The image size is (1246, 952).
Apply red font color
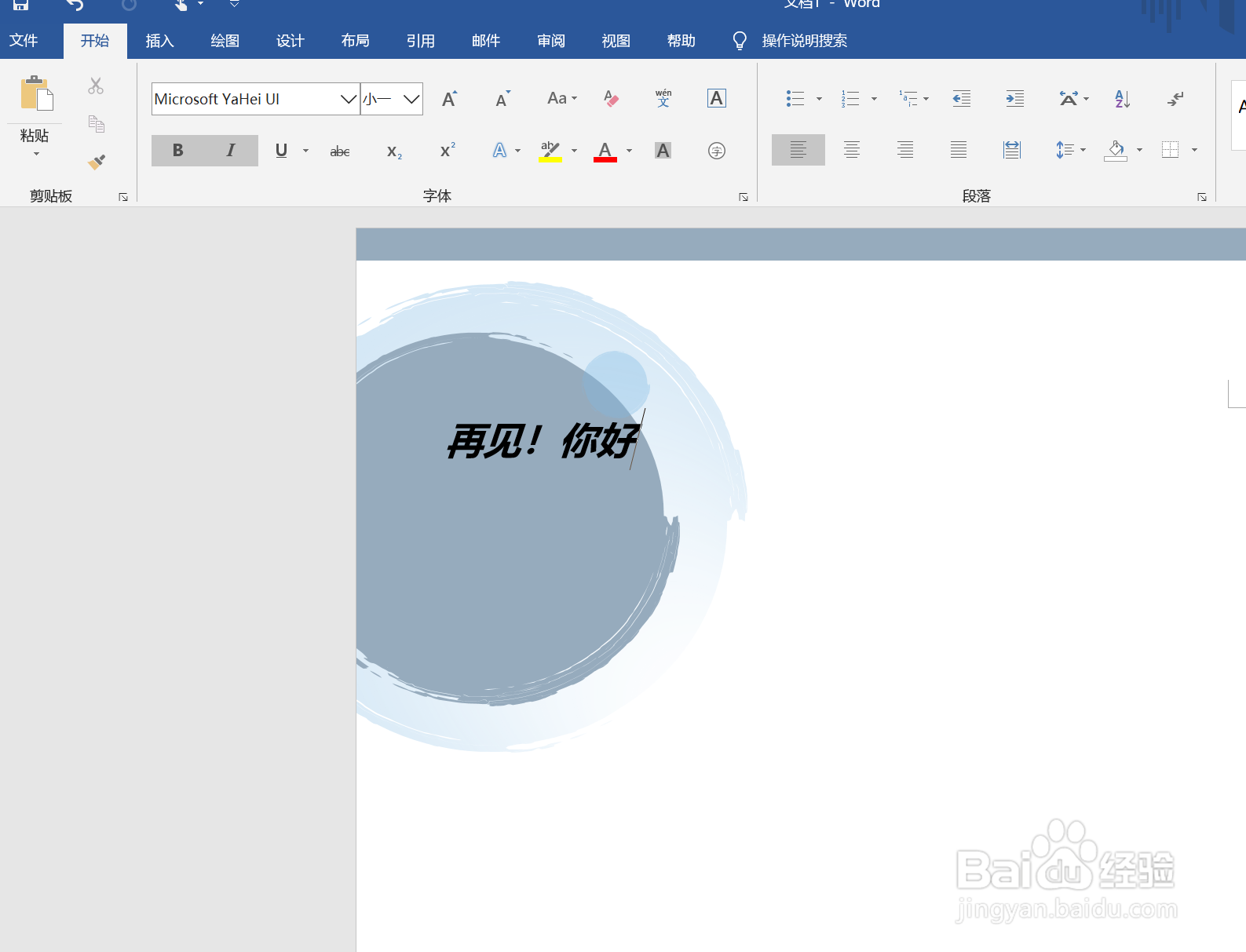(605, 151)
